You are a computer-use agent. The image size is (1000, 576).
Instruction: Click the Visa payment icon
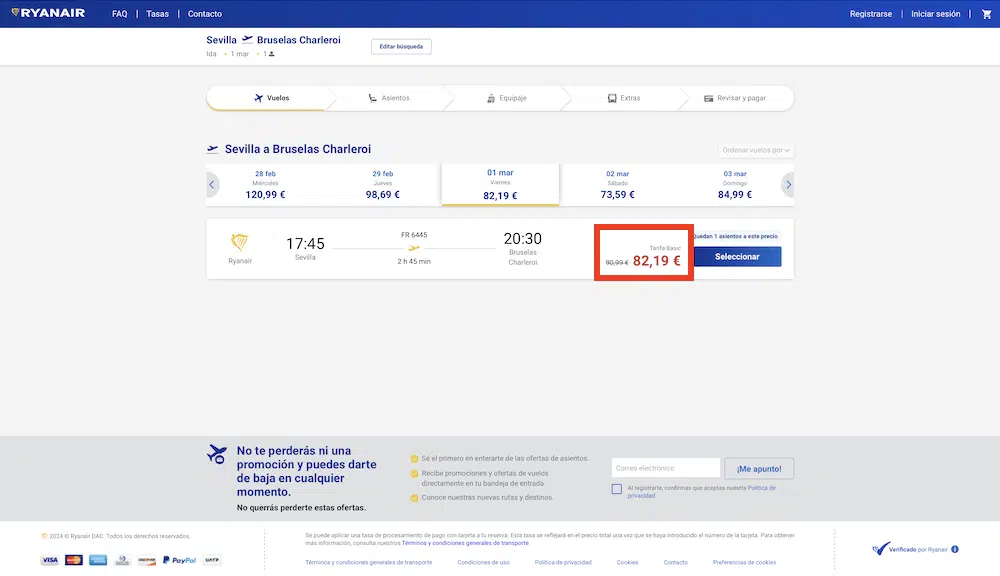pyautogui.click(x=50, y=560)
